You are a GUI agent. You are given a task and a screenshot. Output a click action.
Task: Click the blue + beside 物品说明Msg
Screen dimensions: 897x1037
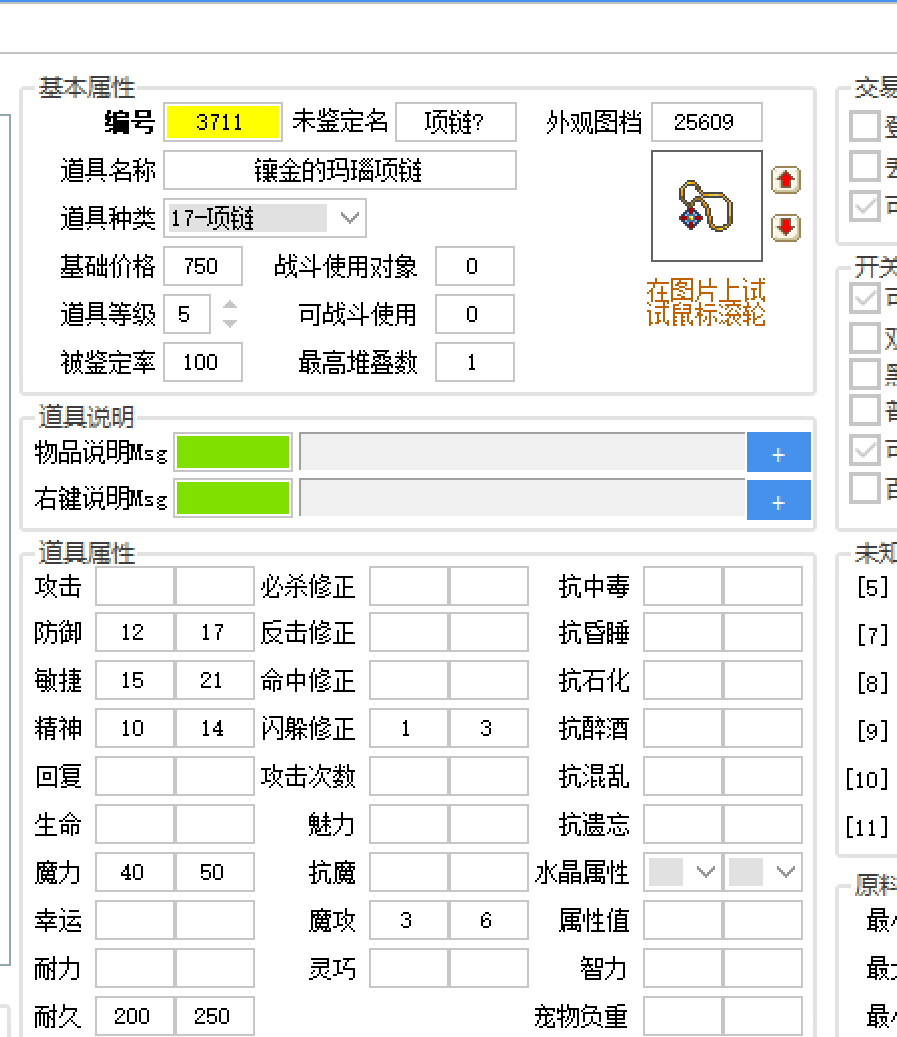coord(778,452)
